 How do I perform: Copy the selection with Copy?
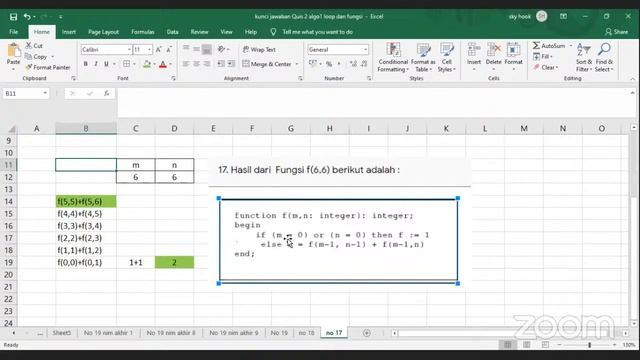36,56
